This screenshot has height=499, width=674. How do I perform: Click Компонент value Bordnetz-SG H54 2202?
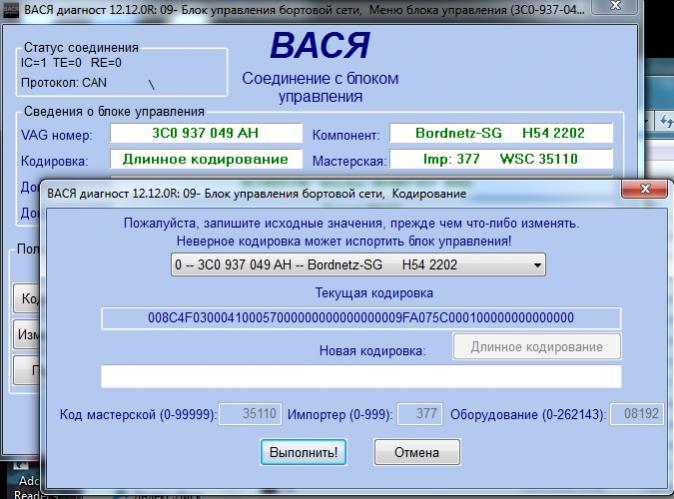click(501, 133)
